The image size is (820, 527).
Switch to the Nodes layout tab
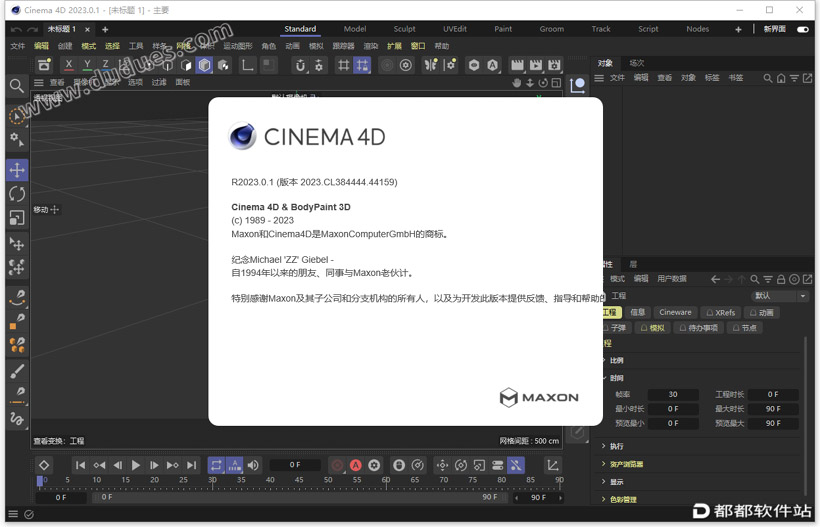(x=698, y=29)
